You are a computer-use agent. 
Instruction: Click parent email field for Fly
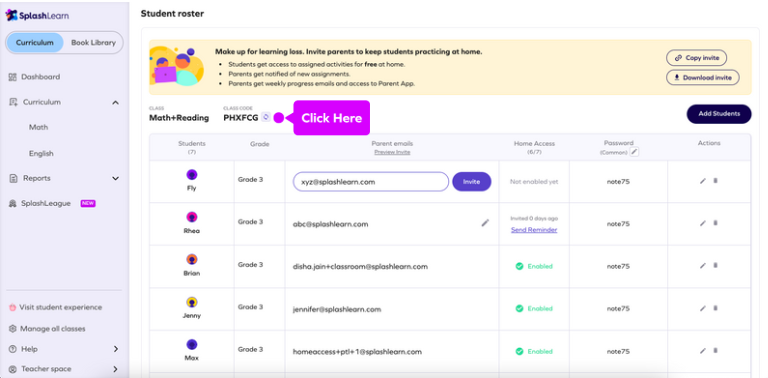click(x=371, y=182)
